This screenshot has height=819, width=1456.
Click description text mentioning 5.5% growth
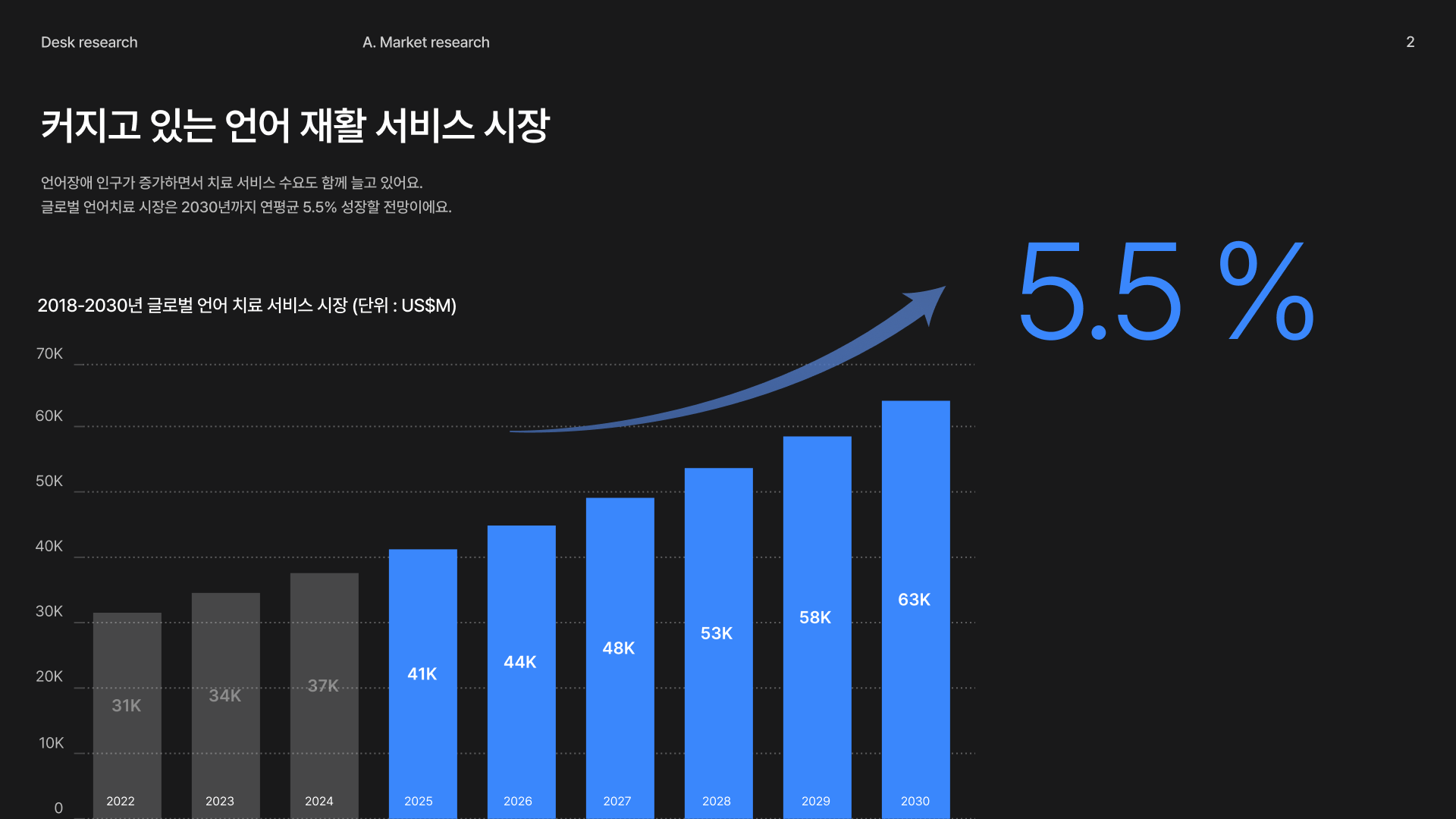click(246, 207)
